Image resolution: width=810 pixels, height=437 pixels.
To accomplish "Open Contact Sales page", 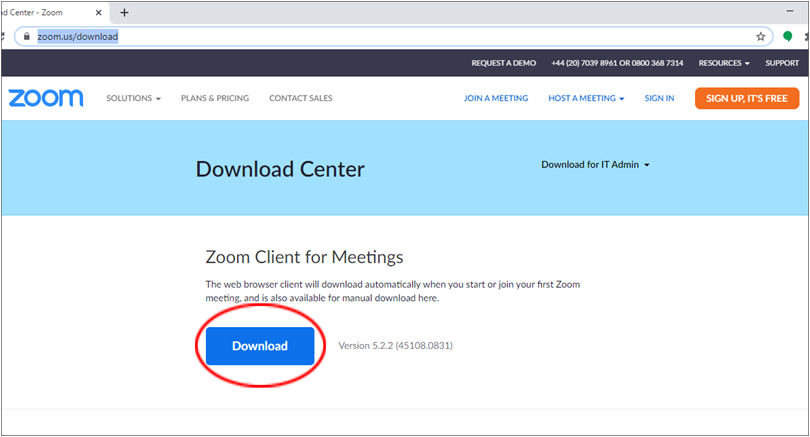I will tap(301, 98).
